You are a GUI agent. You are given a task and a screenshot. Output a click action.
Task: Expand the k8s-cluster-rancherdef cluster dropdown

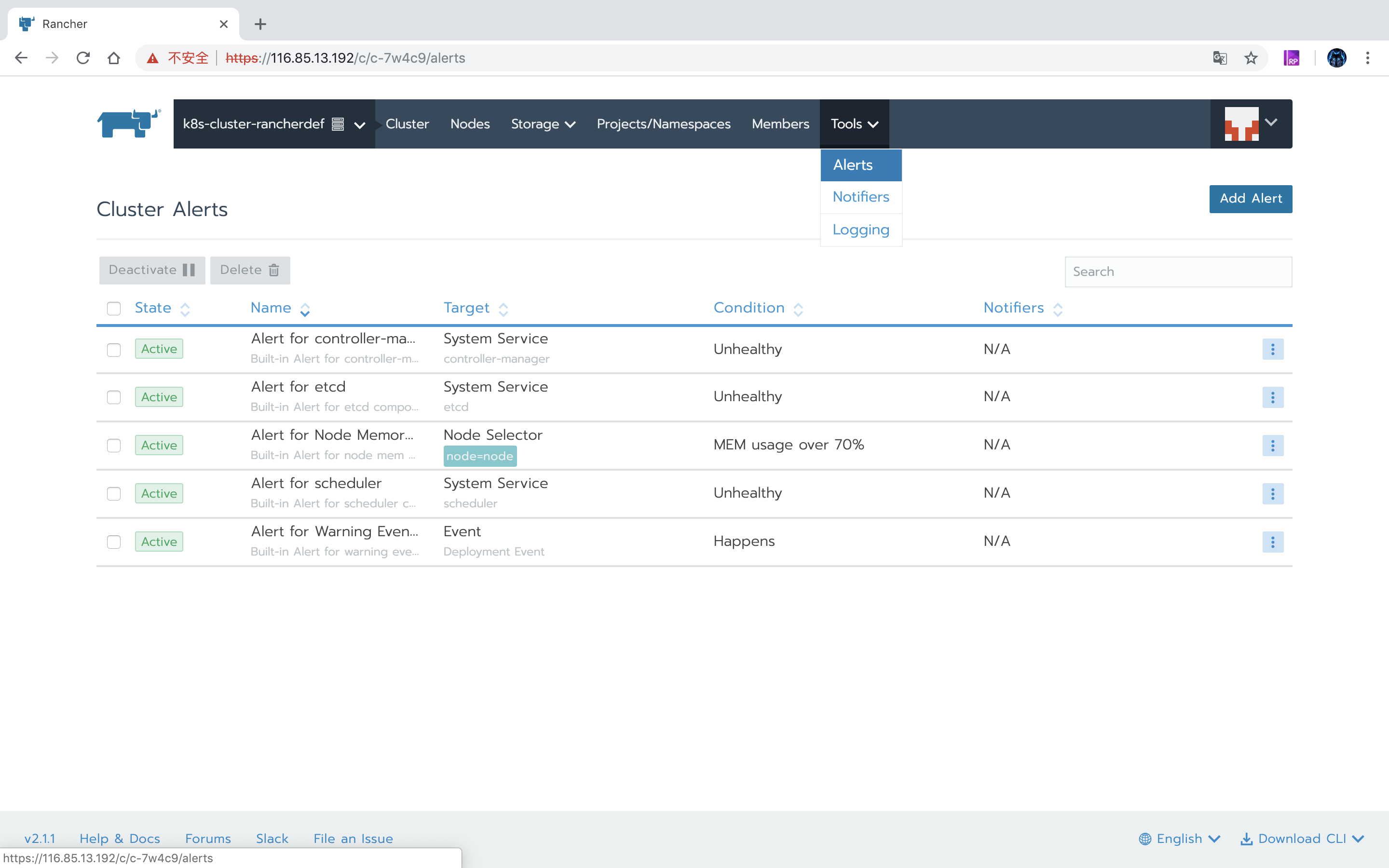point(274,124)
